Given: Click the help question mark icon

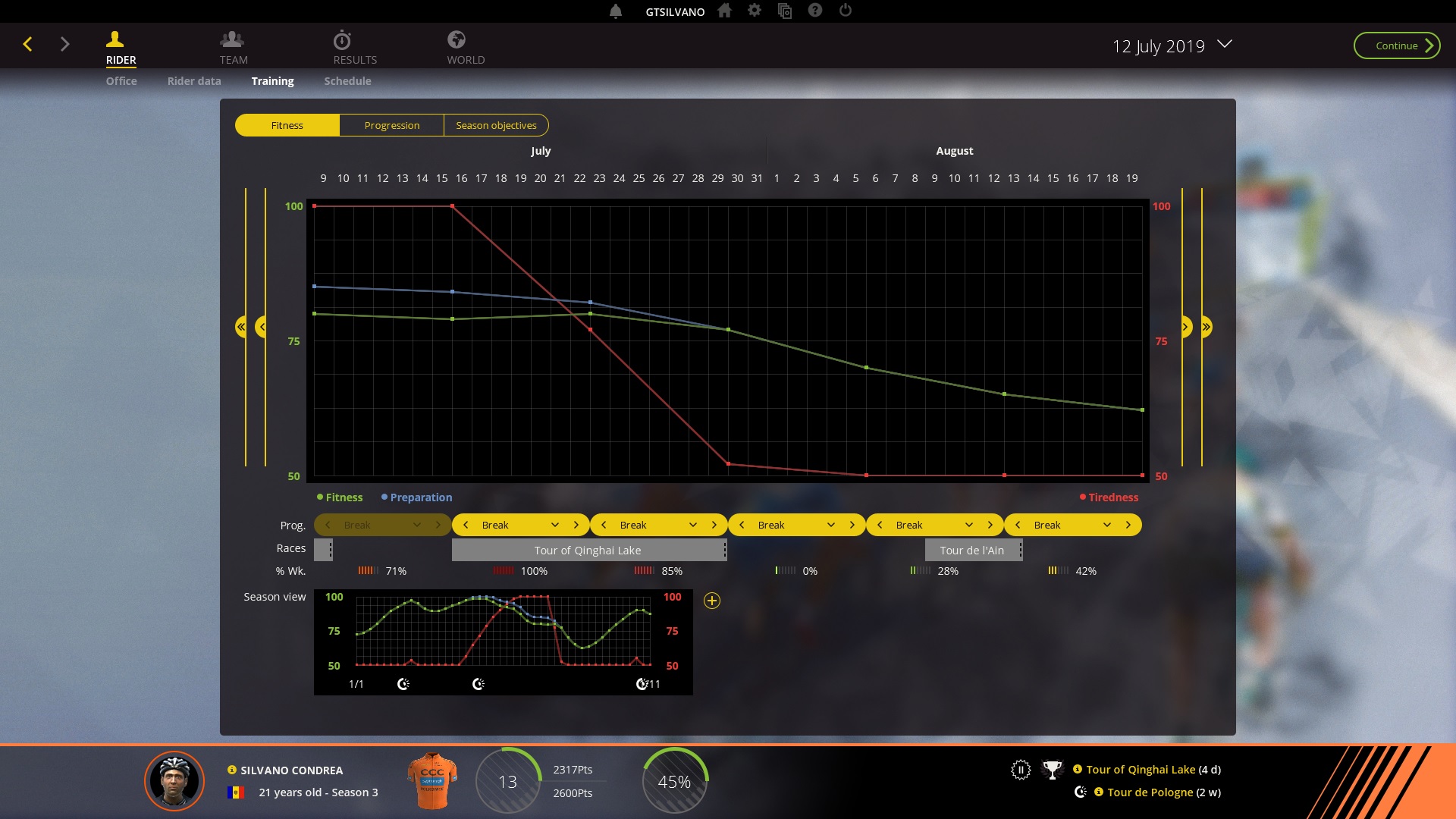Looking at the screenshot, I should coord(815,11).
